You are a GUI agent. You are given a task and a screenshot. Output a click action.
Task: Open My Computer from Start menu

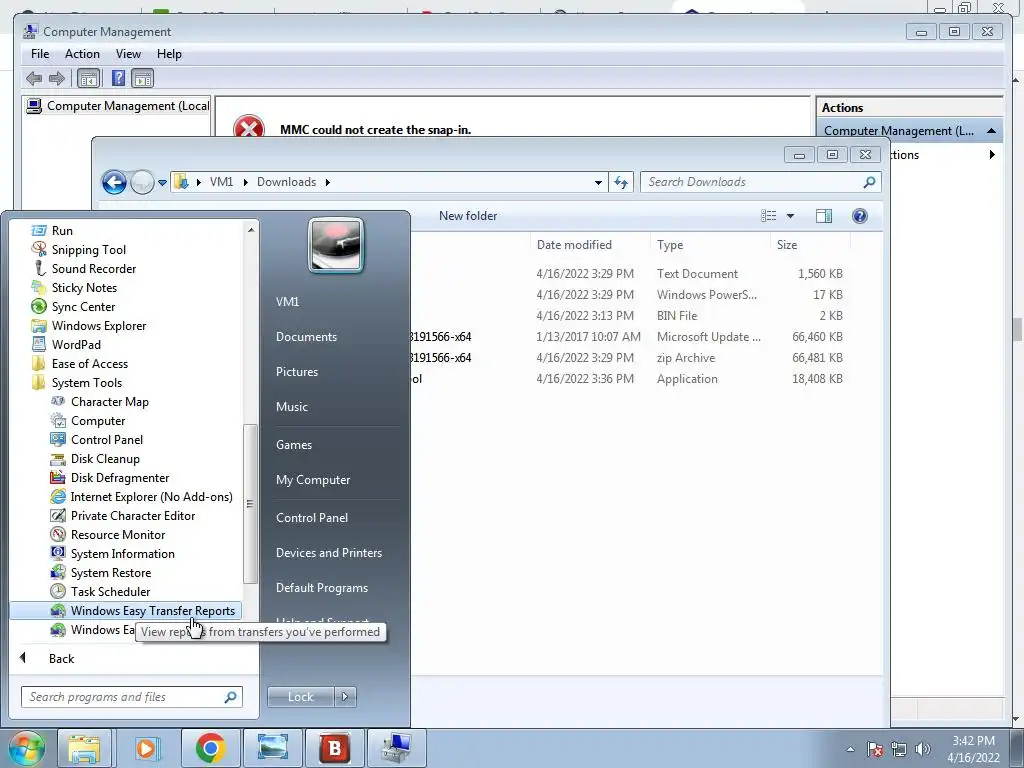click(313, 480)
